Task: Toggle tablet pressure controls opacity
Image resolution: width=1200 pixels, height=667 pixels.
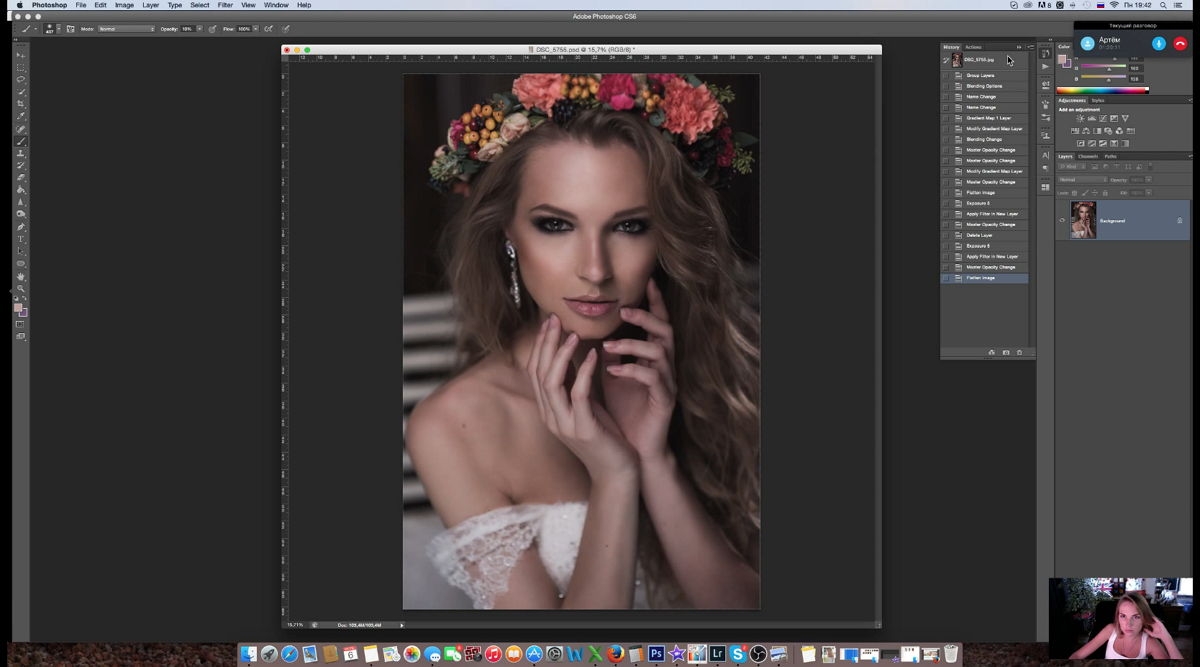Action: coord(212,29)
